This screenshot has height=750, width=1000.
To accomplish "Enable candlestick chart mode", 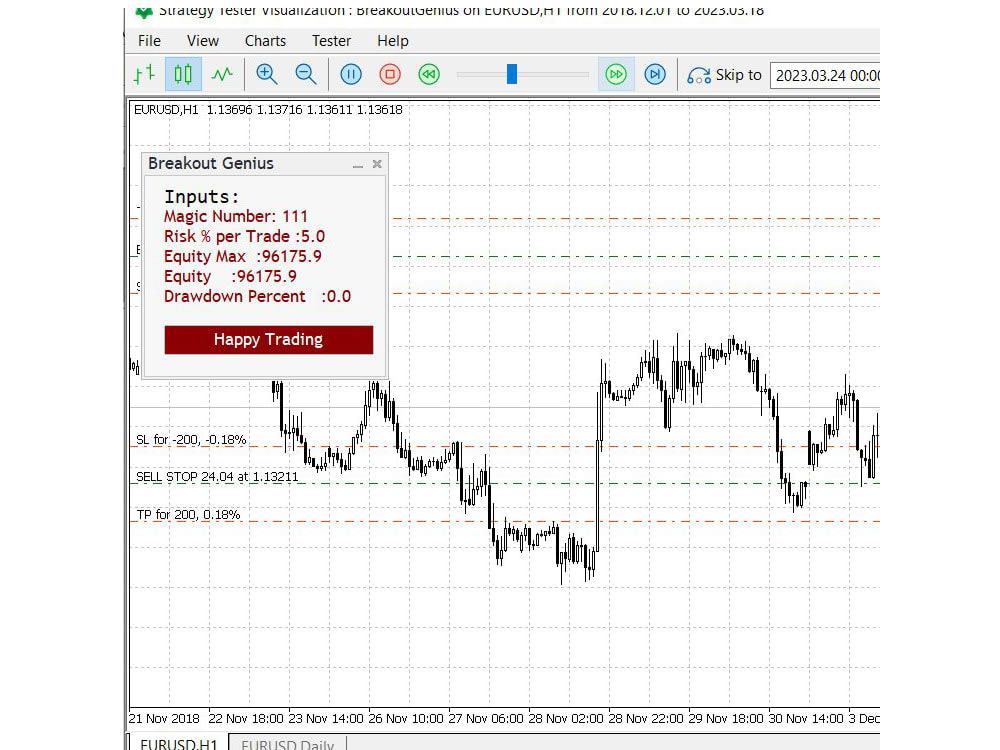I will [182, 73].
